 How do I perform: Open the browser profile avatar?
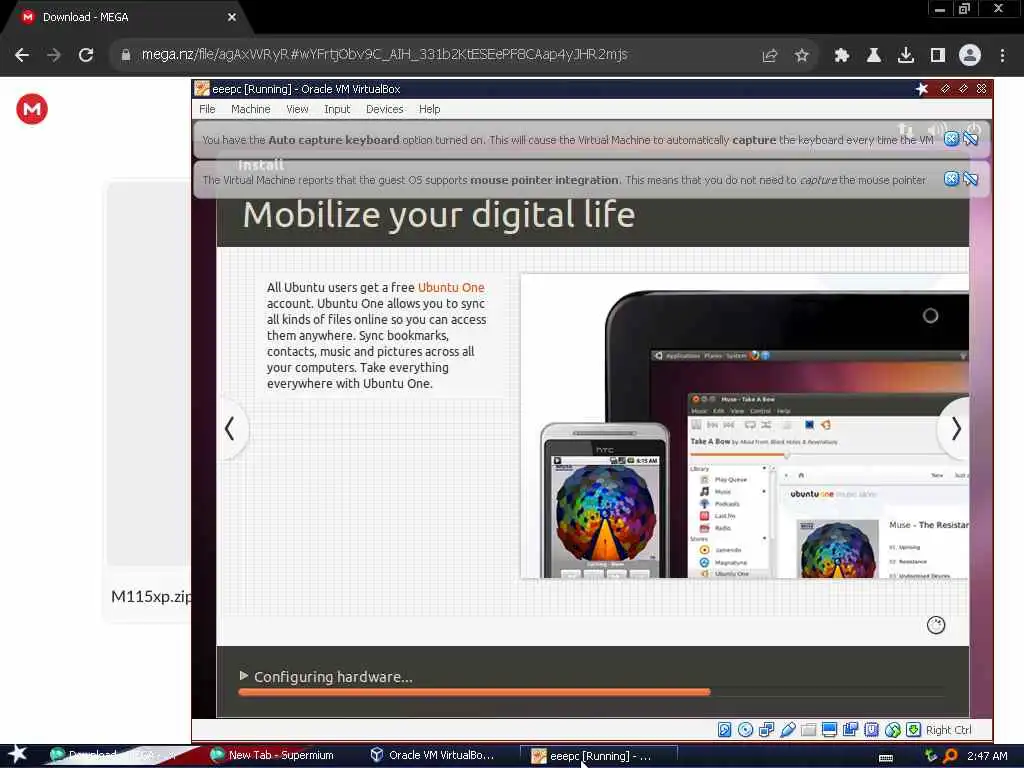(x=970, y=56)
